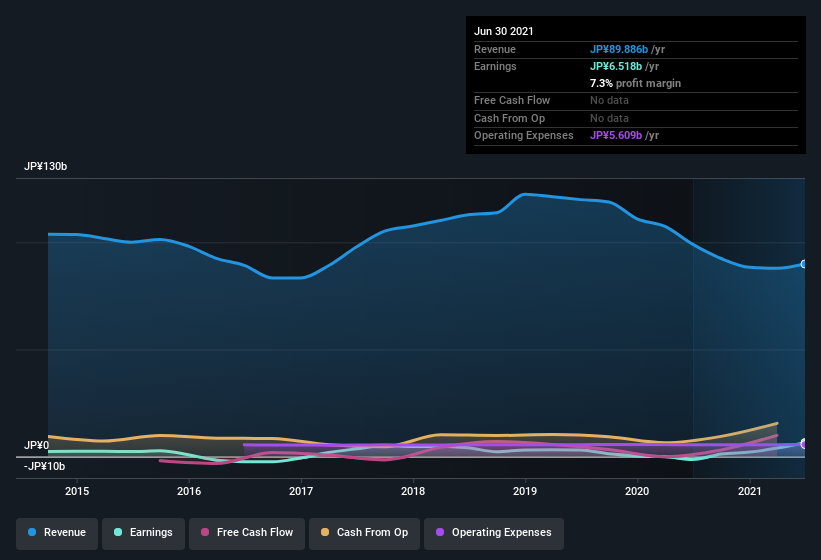821x560 pixels.
Task: Select the Revenue endpoint marker on chart
Action: coord(804,264)
